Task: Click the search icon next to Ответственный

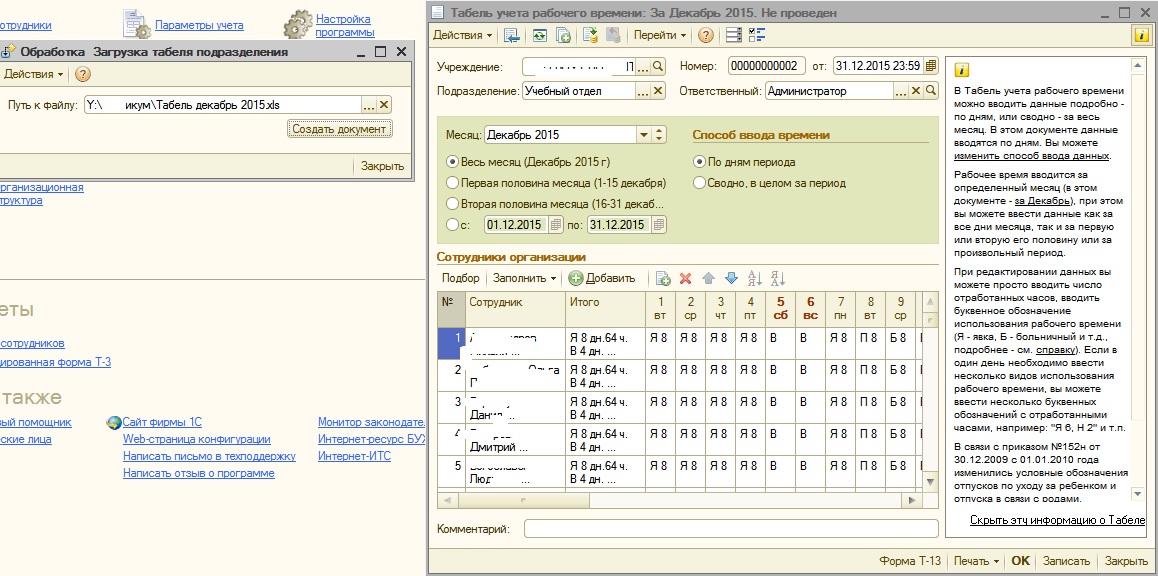Action: click(x=931, y=91)
